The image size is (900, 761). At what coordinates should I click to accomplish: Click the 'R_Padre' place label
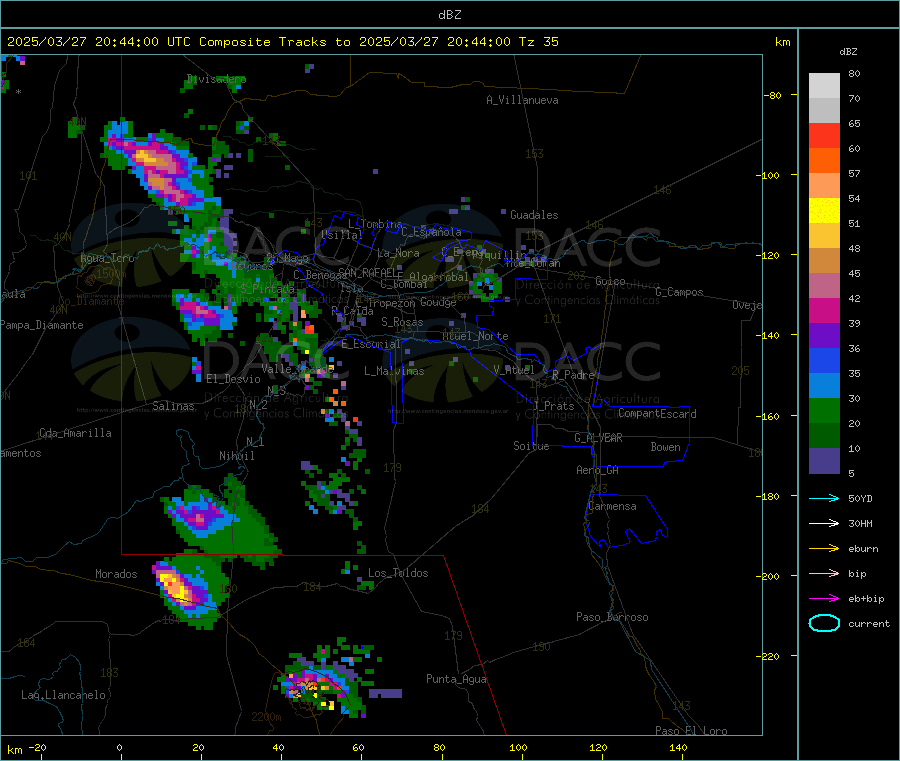[573, 375]
